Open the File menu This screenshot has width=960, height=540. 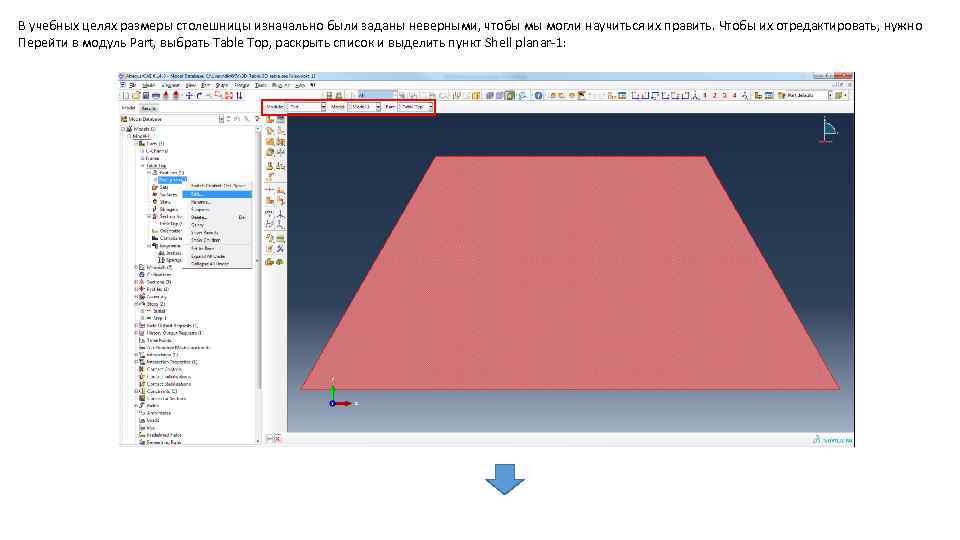pos(132,85)
